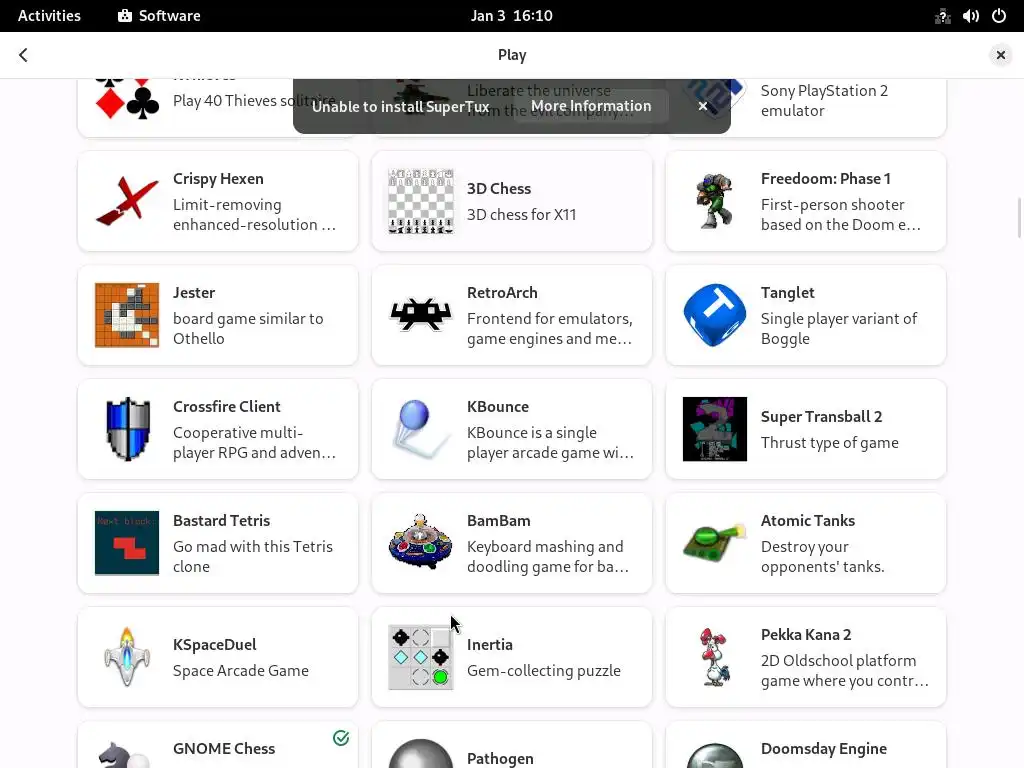1024x768 pixels.
Task: Open the Pekka Kana 2 rooster icon
Action: tap(714, 657)
